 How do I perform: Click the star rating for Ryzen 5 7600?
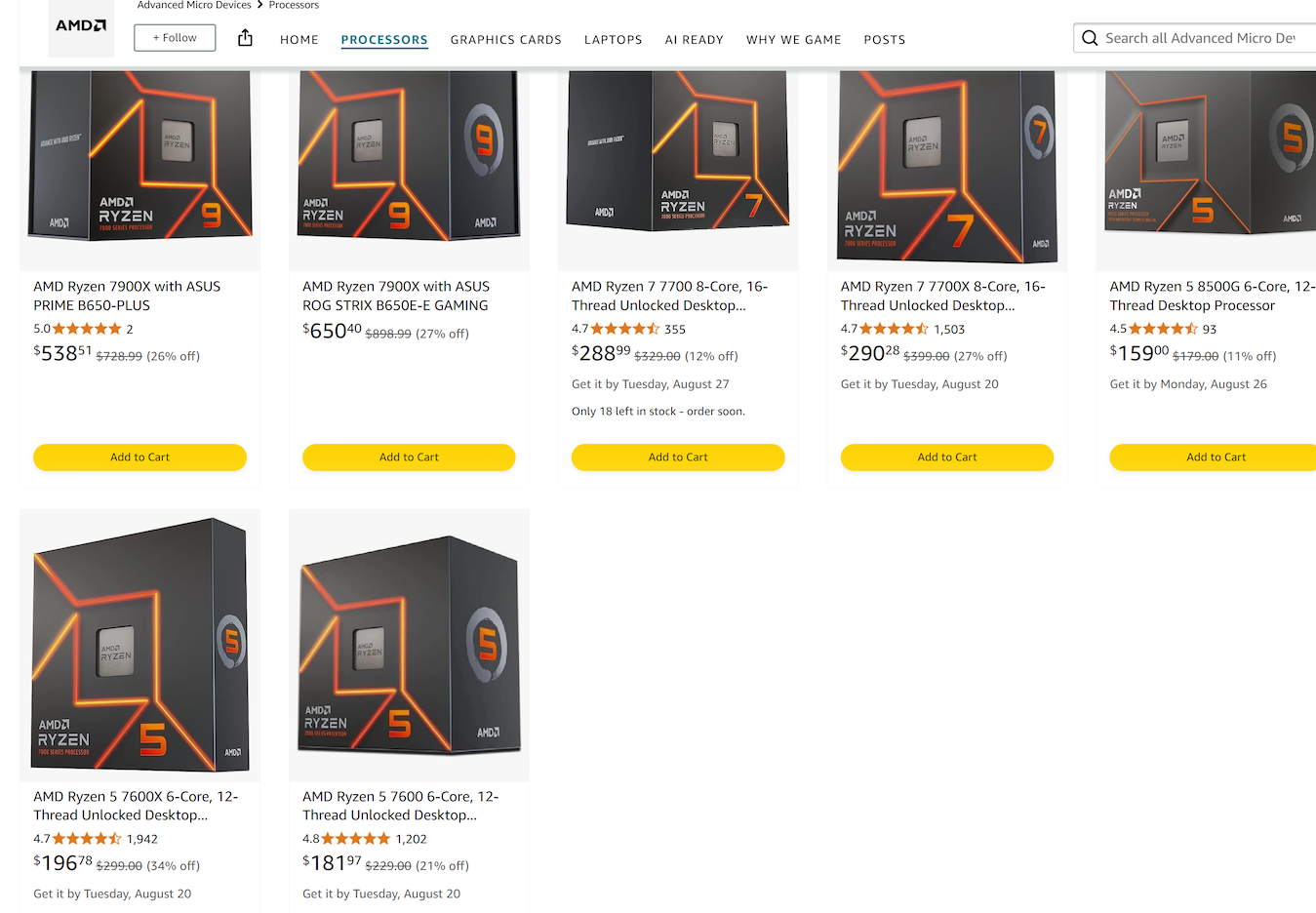tap(356, 839)
